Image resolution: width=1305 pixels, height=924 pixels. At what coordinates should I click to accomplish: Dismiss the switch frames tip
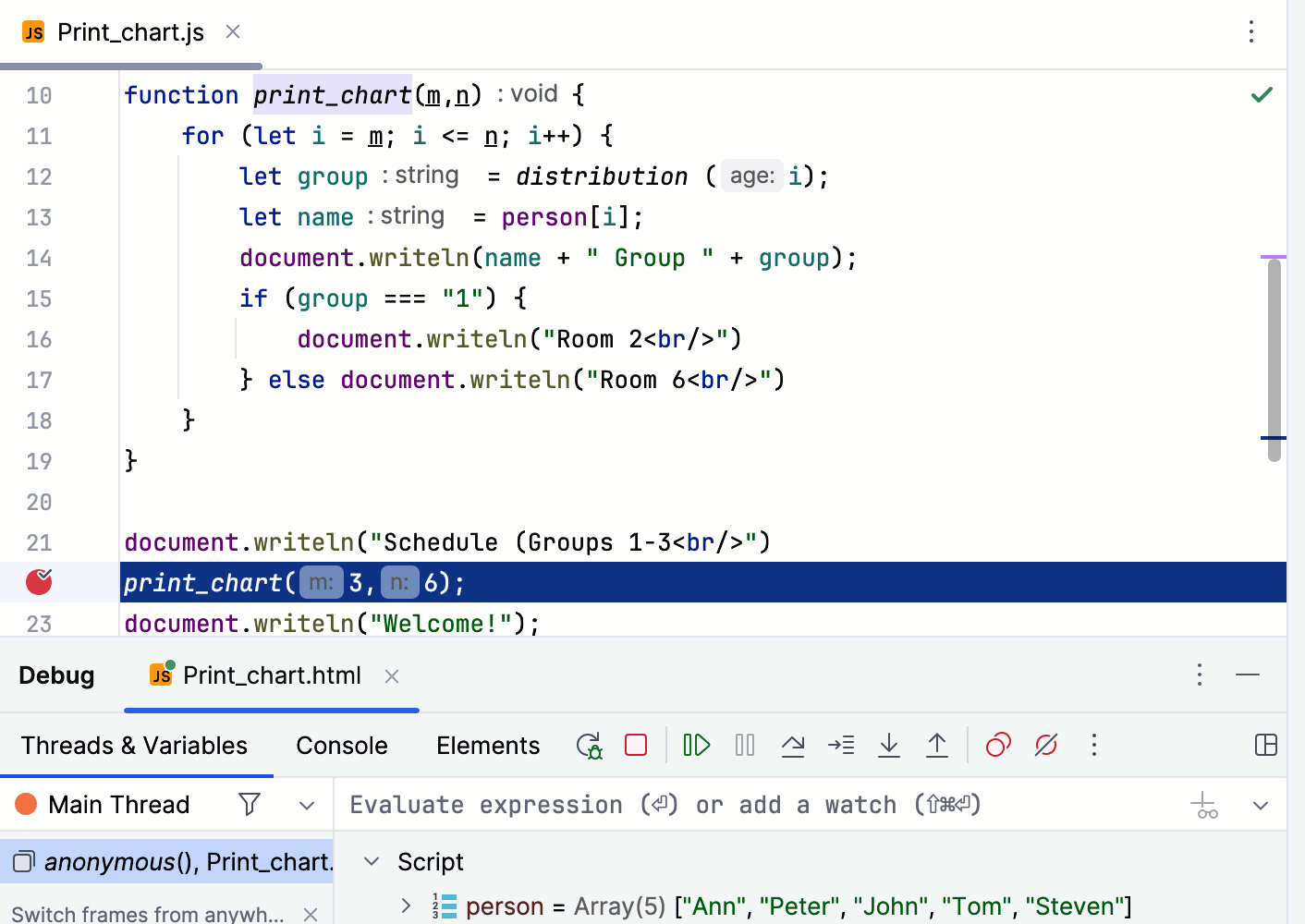click(311, 914)
